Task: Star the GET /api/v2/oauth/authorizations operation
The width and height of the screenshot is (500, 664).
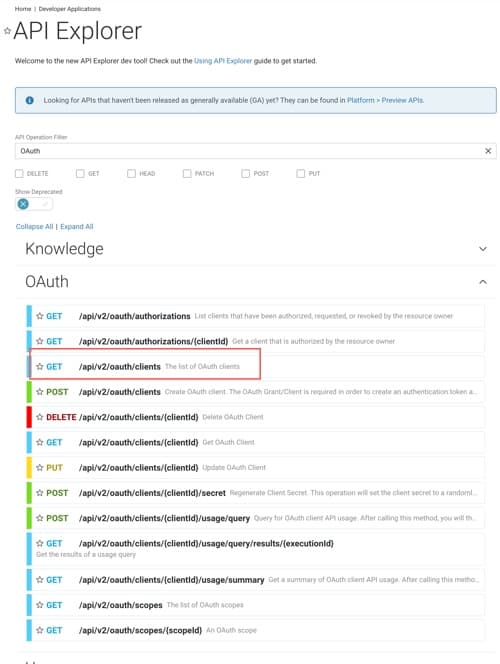Action: point(40,316)
